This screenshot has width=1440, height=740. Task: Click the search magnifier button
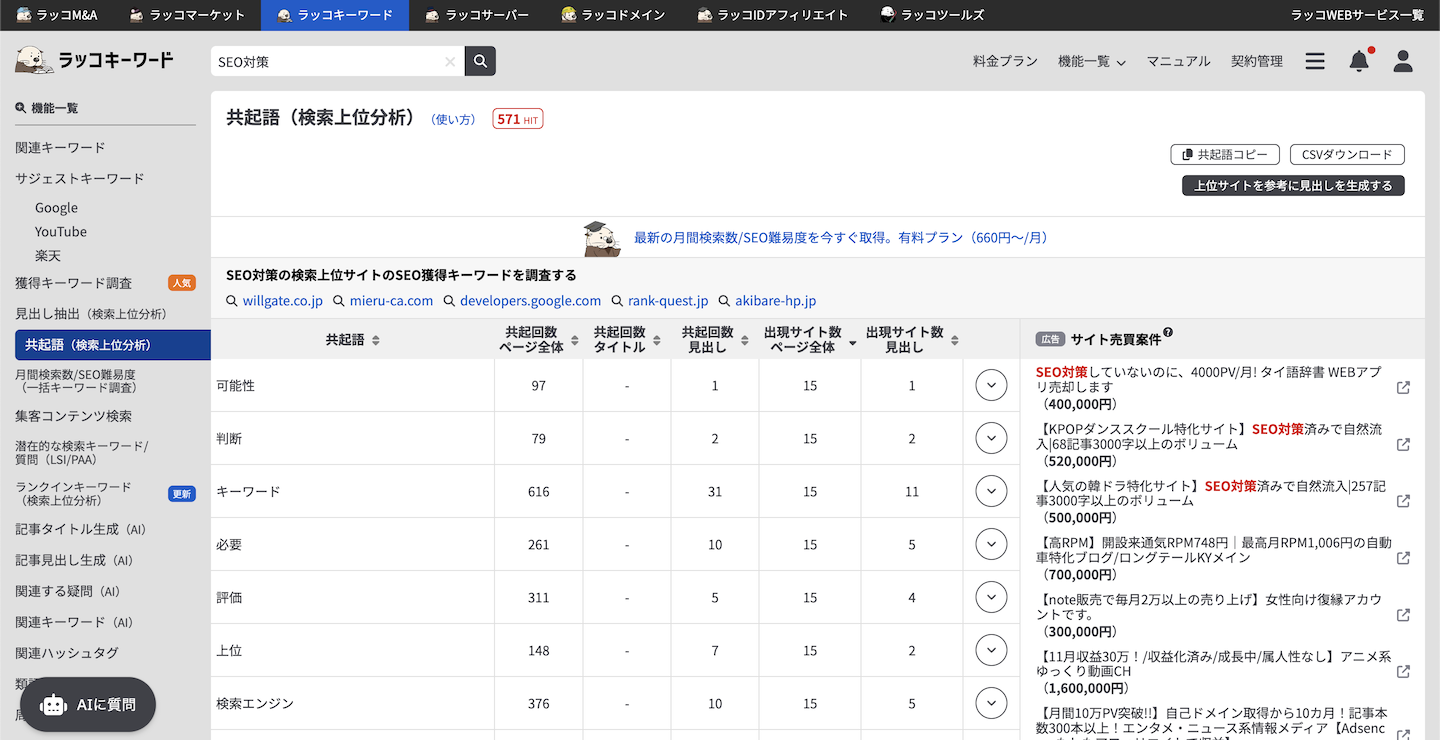tap(480, 61)
